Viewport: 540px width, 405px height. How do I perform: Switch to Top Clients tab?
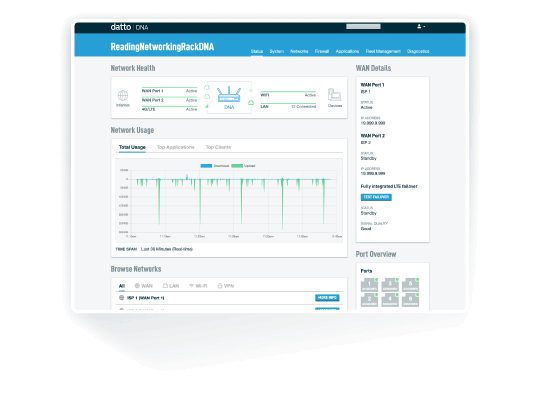(218, 147)
